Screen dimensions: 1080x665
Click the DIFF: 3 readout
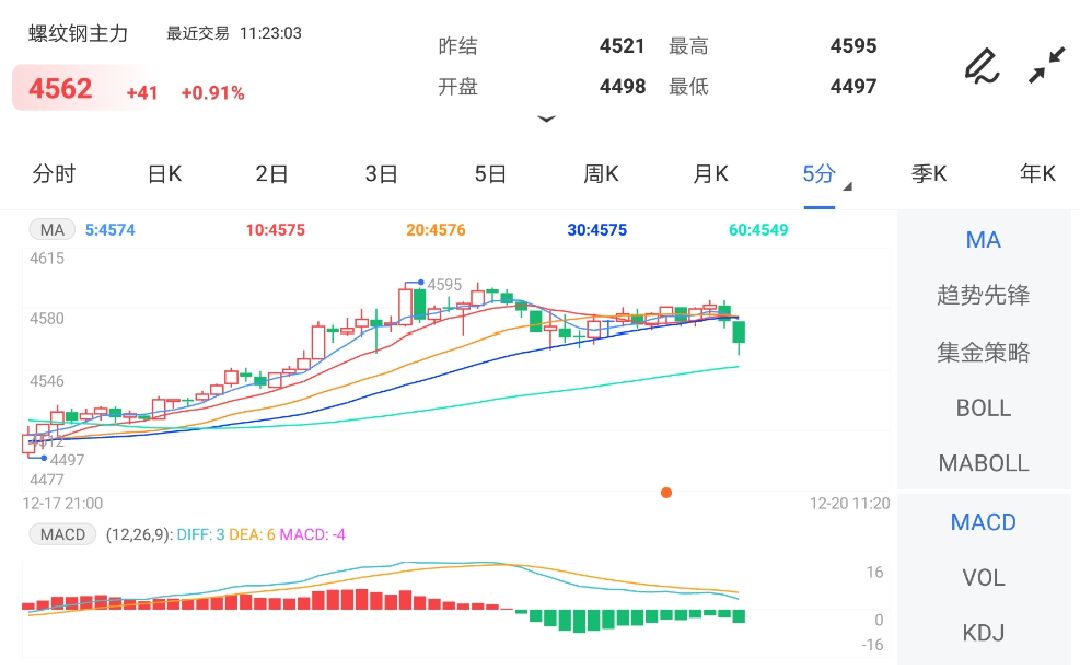pos(200,535)
